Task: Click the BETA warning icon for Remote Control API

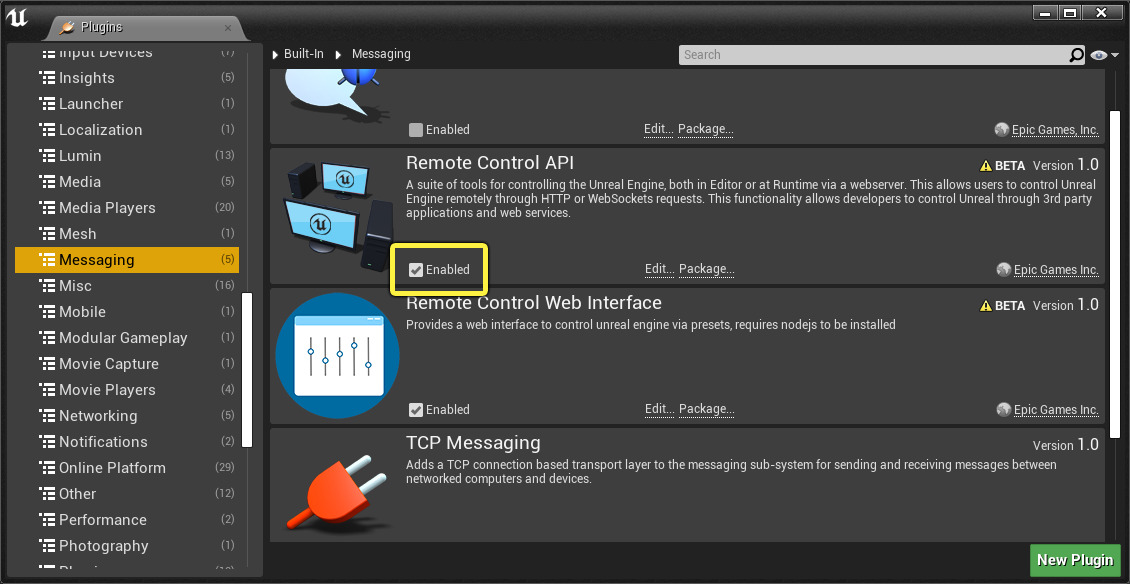Action: (986, 166)
